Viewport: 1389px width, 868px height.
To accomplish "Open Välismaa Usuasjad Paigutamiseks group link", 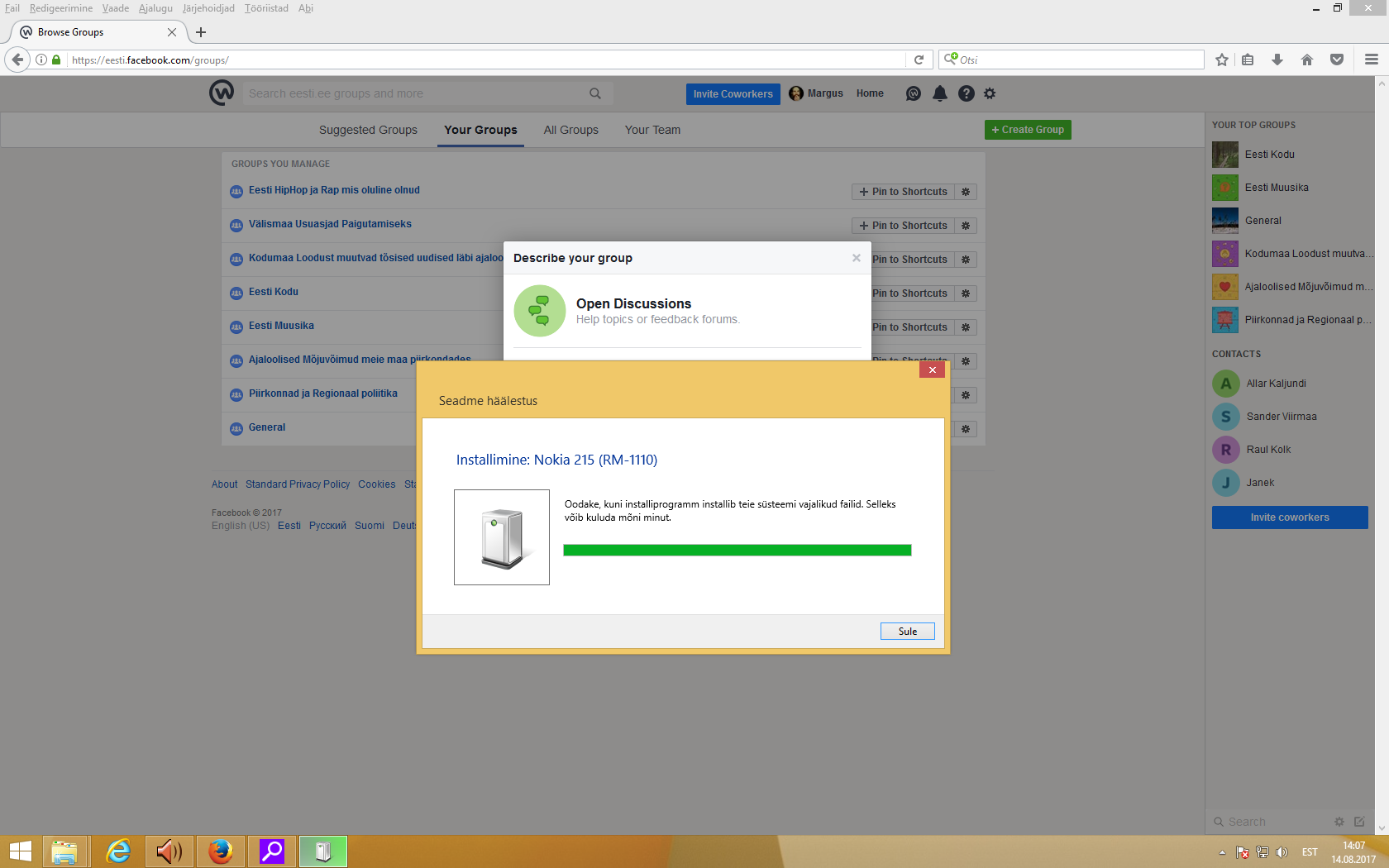I will pos(330,224).
